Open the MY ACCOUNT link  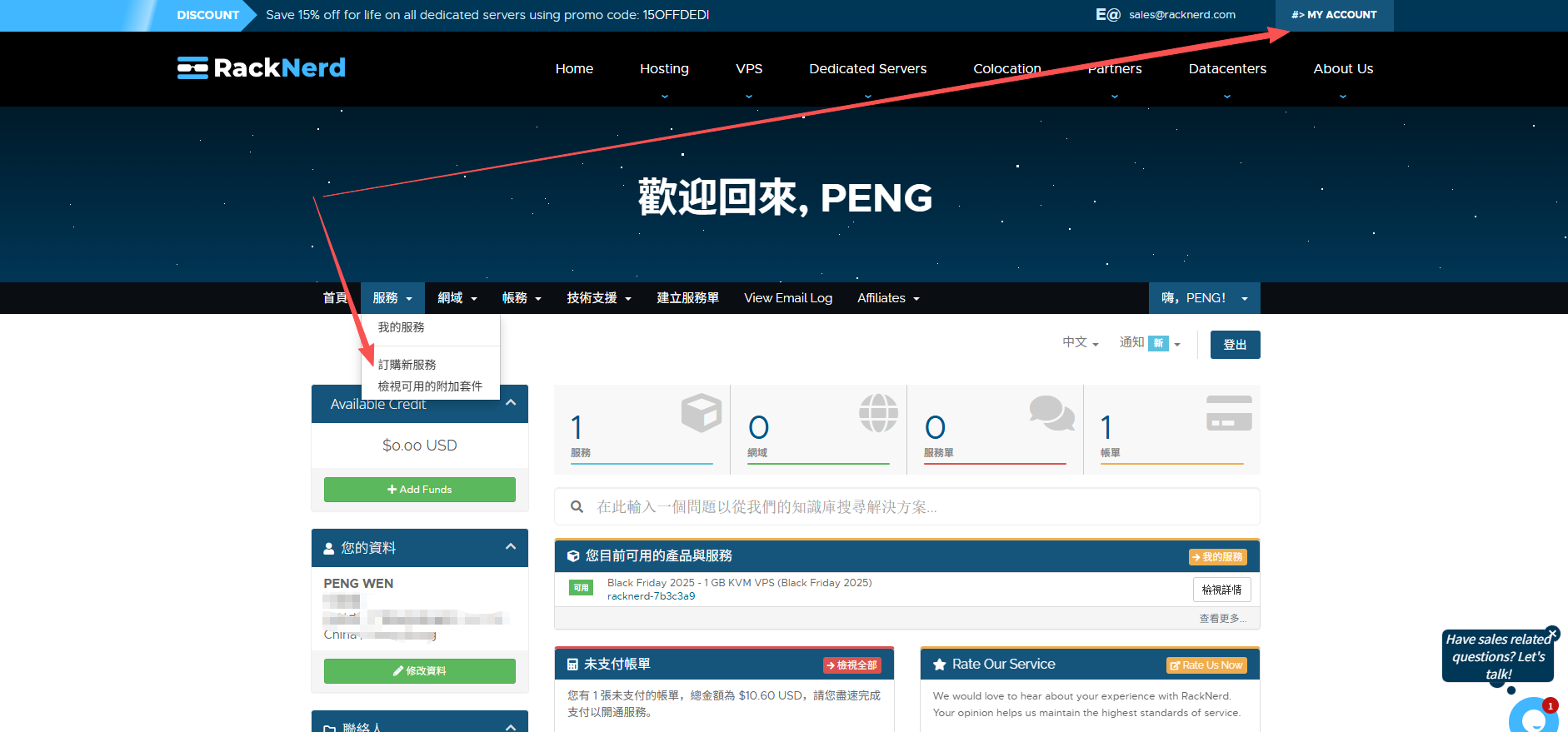1334,15
